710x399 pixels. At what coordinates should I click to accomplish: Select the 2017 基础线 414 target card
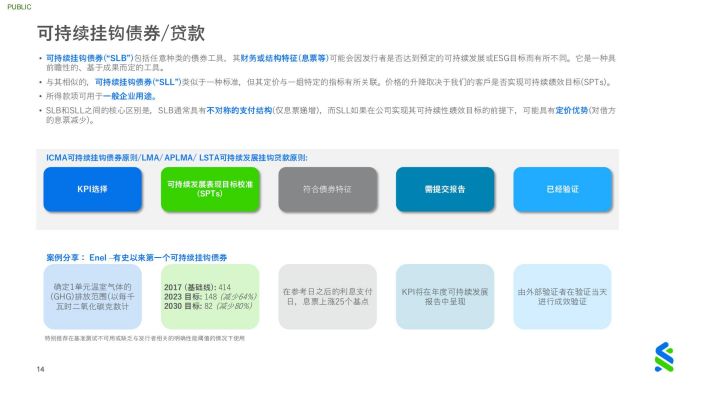pyautogui.click(x=210, y=297)
